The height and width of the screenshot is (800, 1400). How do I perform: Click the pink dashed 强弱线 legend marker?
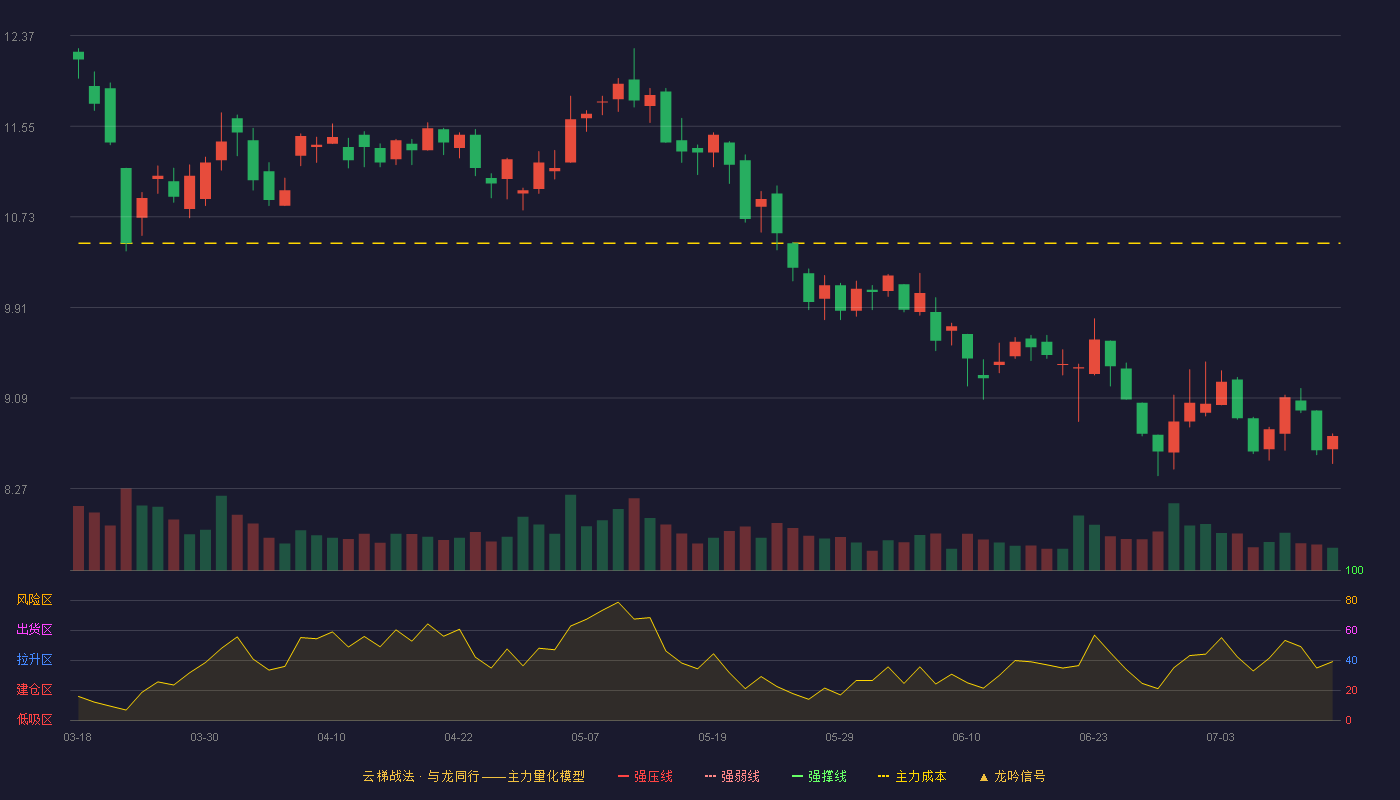pos(710,776)
